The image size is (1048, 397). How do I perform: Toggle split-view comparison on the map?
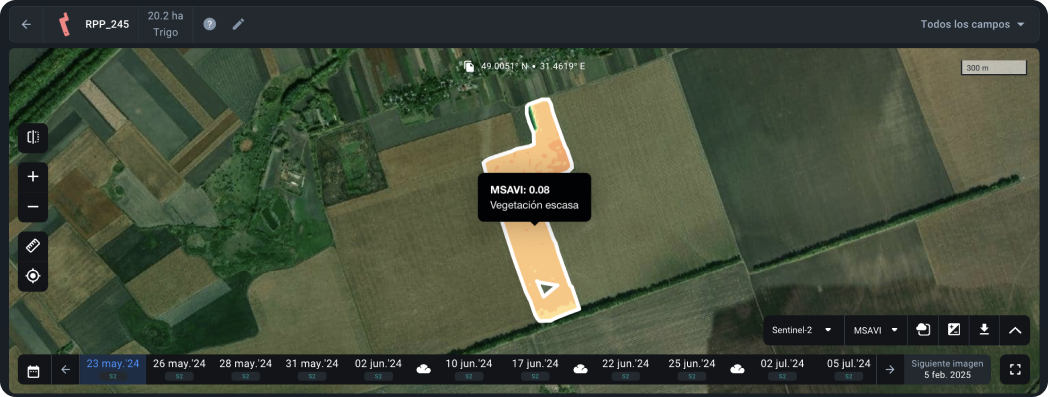[33, 138]
